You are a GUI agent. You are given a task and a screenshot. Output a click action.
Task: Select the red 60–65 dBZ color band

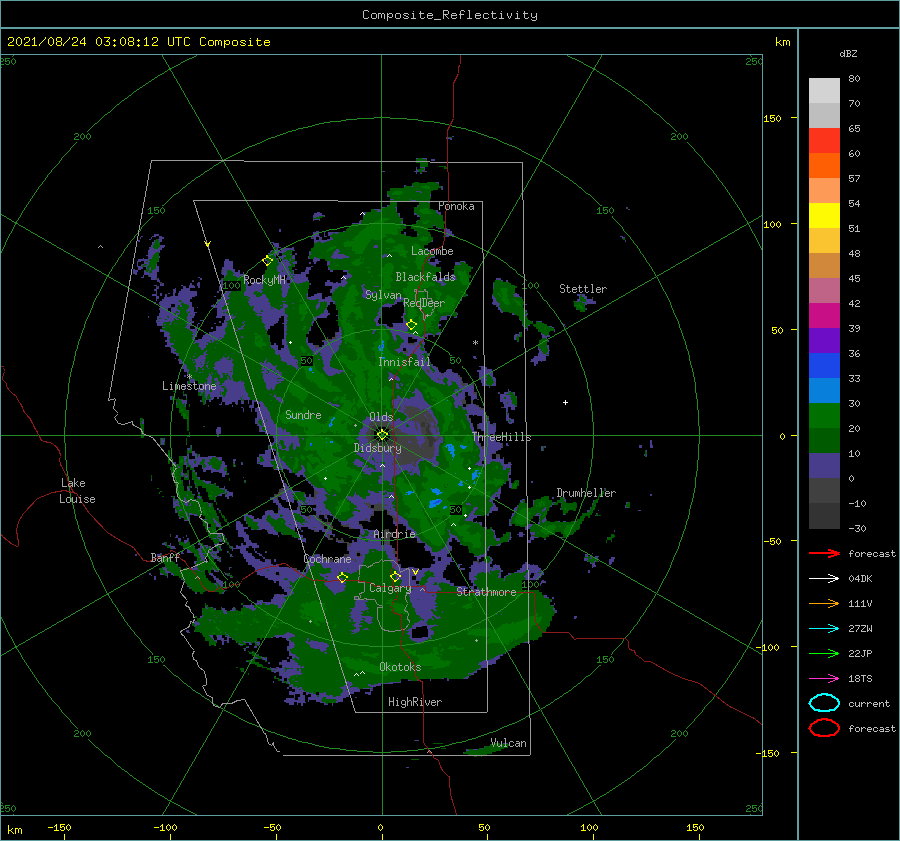click(x=824, y=141)
